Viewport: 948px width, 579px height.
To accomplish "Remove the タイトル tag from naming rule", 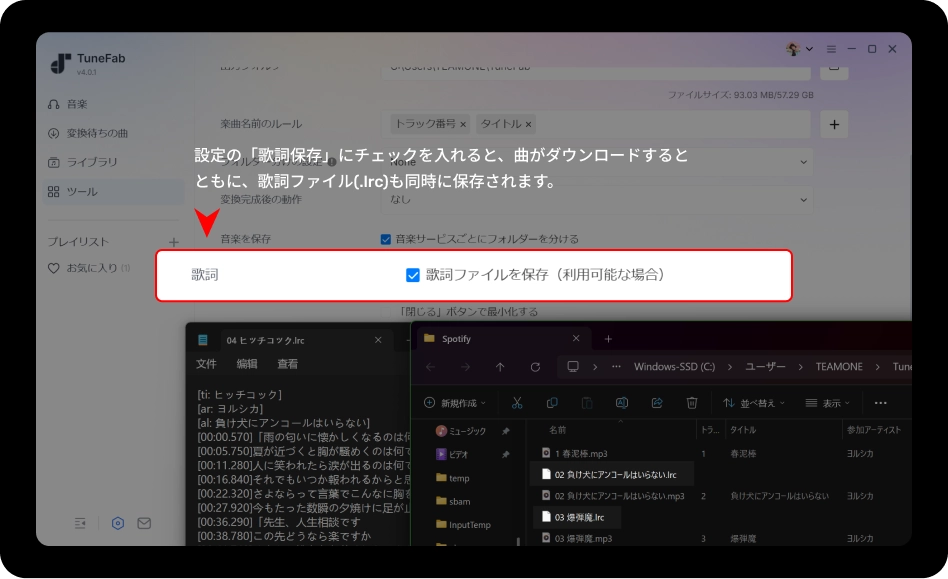I will coord(529,124).
